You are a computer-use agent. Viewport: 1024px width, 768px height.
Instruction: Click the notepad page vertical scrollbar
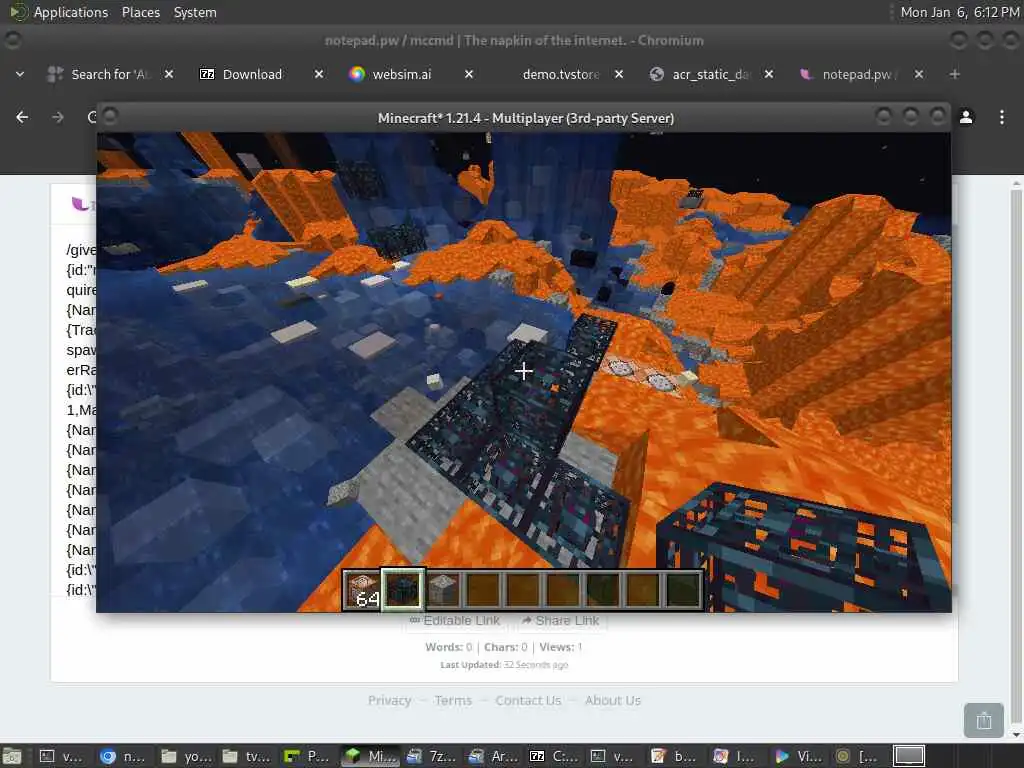click(1016, 457)
